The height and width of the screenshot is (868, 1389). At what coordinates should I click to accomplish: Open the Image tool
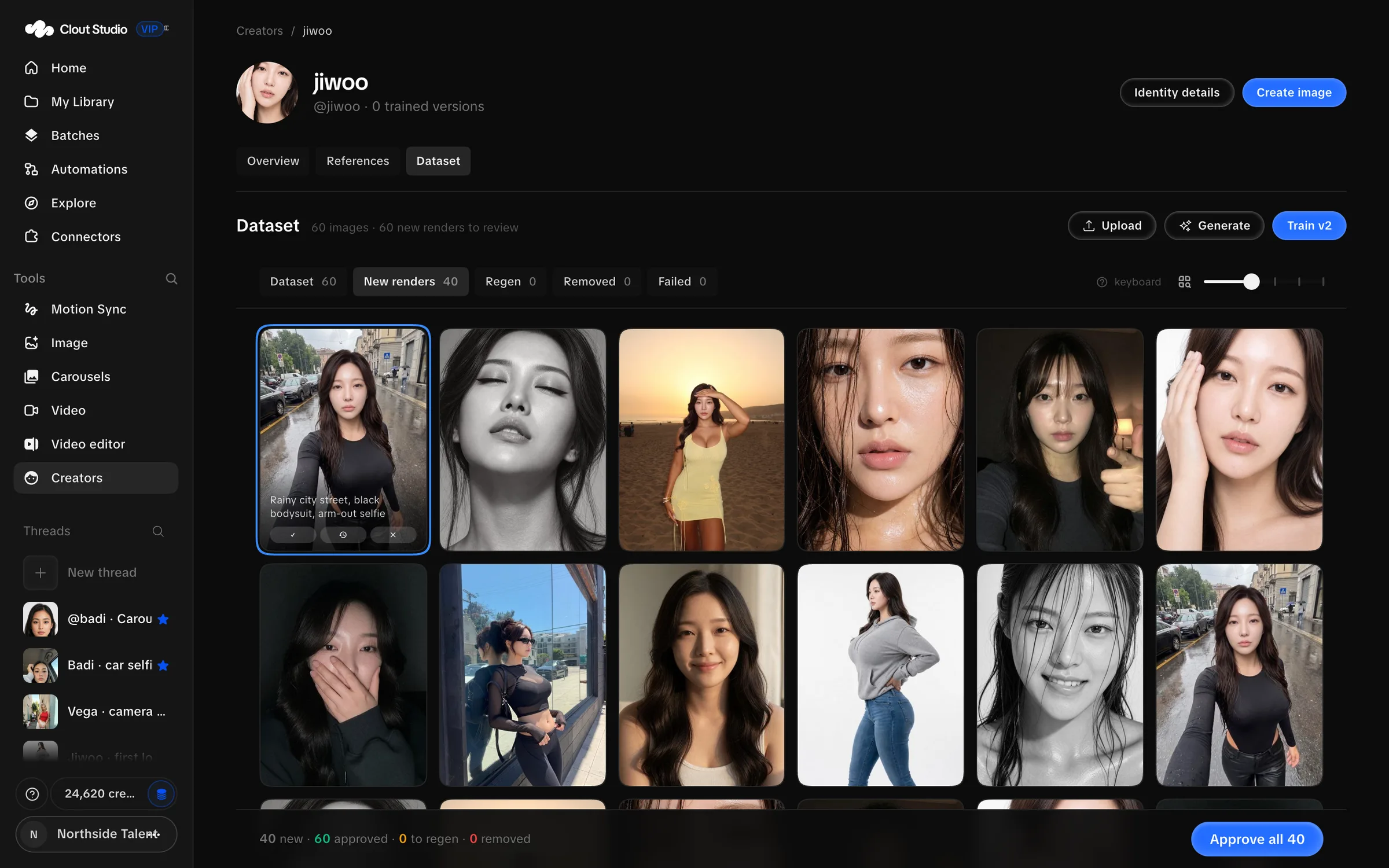95,343
